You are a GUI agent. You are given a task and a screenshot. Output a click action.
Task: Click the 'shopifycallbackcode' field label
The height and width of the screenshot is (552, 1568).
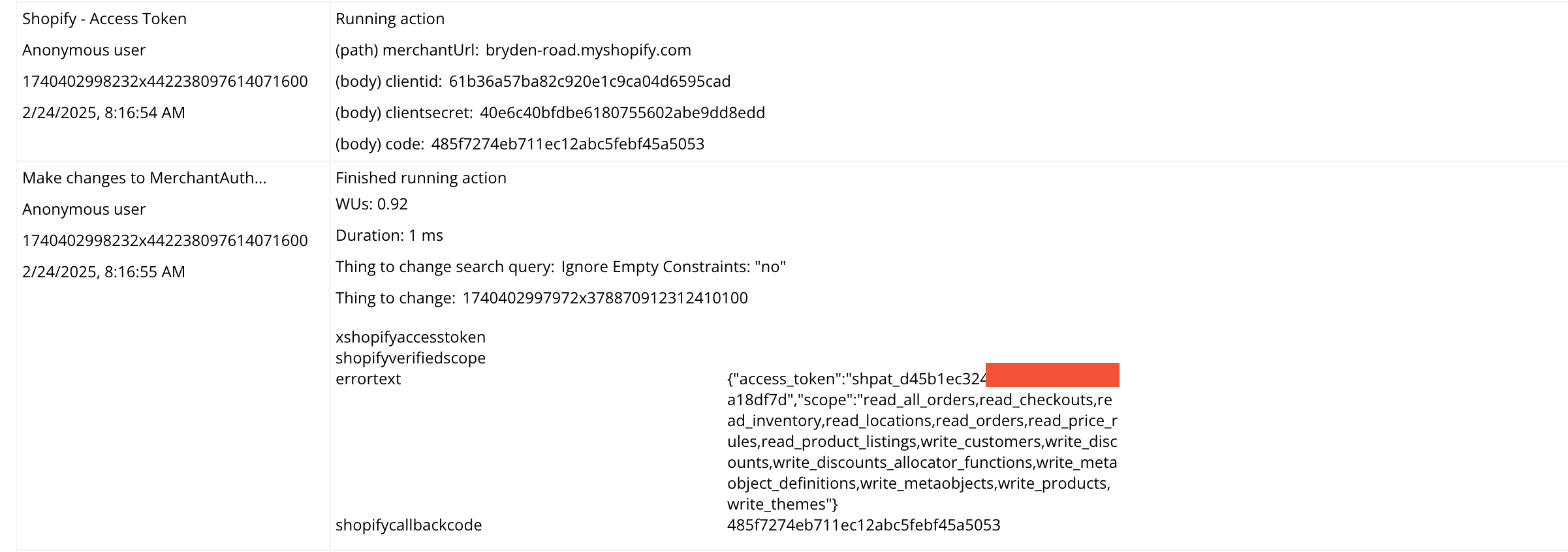coord(408,525)
